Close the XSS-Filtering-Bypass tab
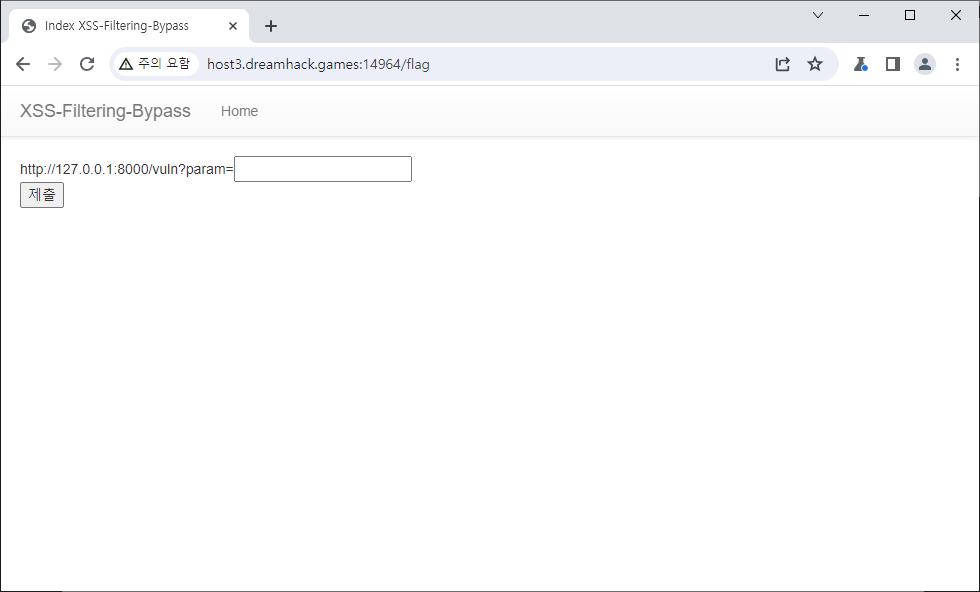This screenshot has width=980, height=592. click(233, 26)
